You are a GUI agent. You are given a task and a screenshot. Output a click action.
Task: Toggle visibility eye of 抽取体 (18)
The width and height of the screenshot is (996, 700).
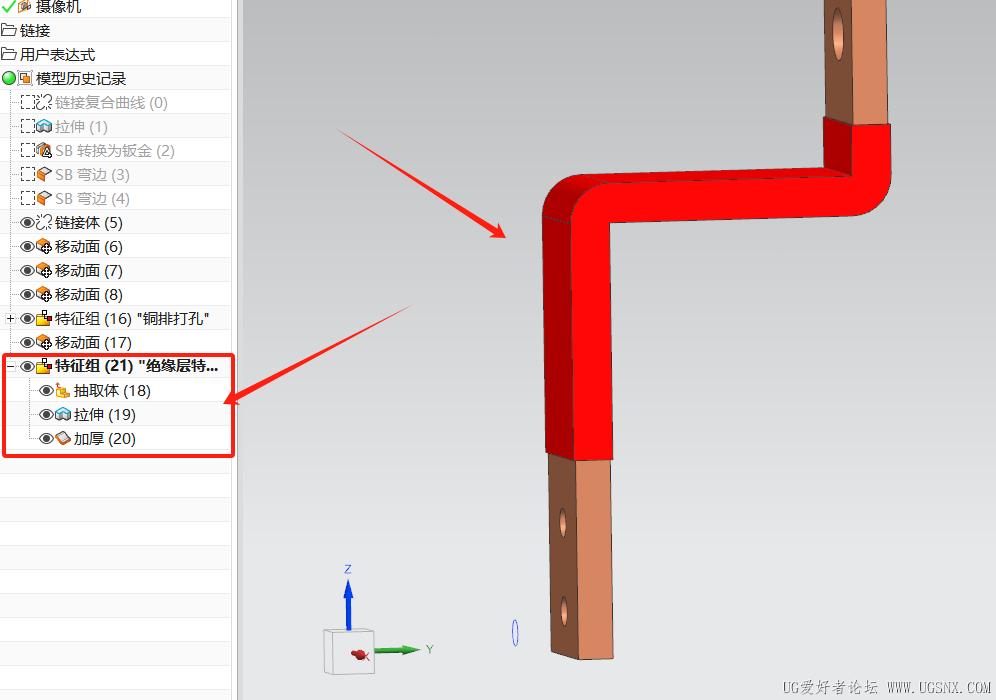tap(46, 391)
